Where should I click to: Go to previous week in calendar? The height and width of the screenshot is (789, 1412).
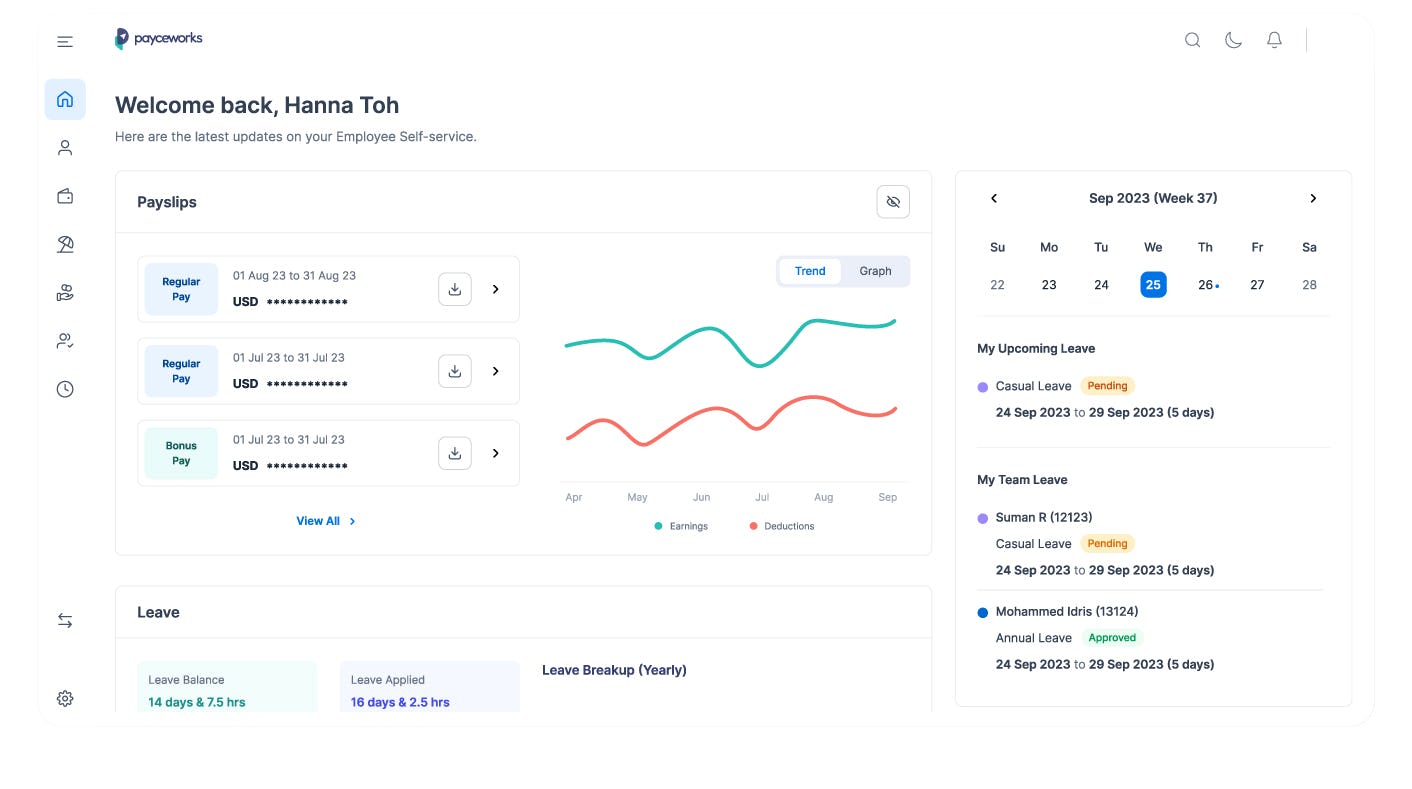coord(994,198)
